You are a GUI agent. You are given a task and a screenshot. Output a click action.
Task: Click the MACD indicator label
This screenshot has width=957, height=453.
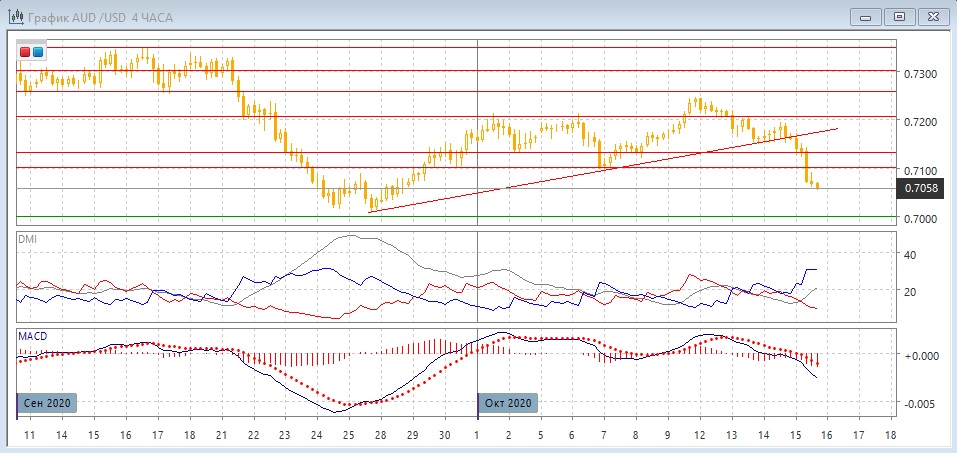coord(32,335)
